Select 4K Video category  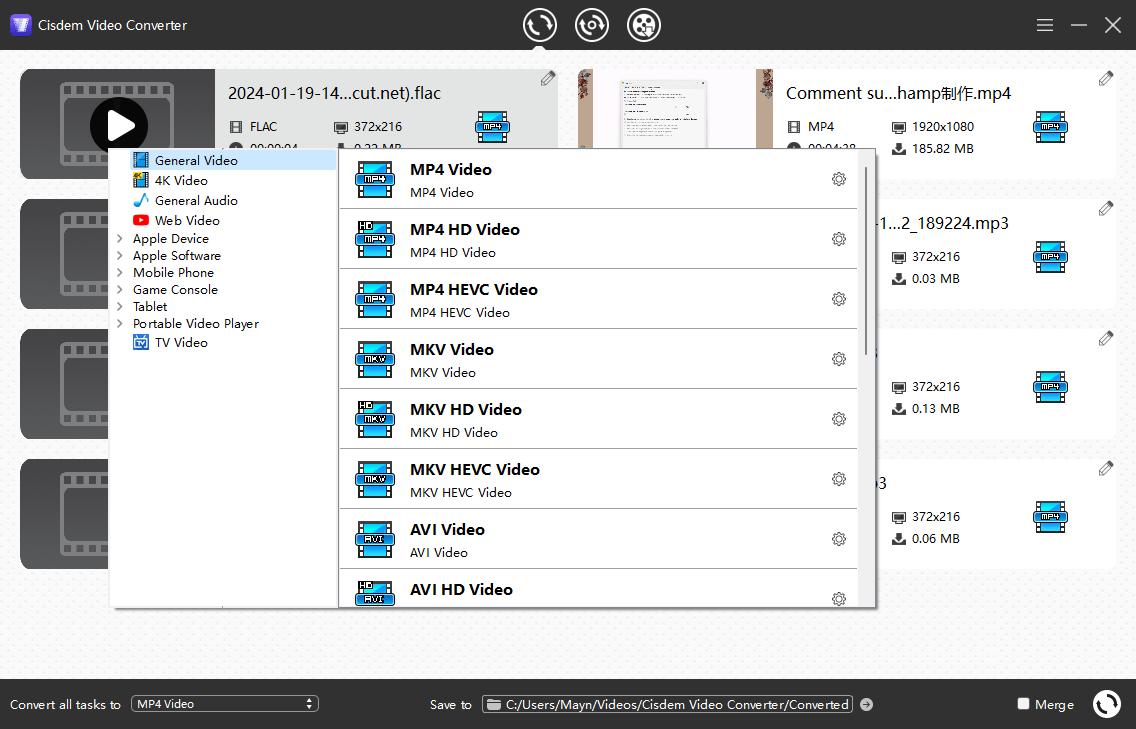point(181,180)
